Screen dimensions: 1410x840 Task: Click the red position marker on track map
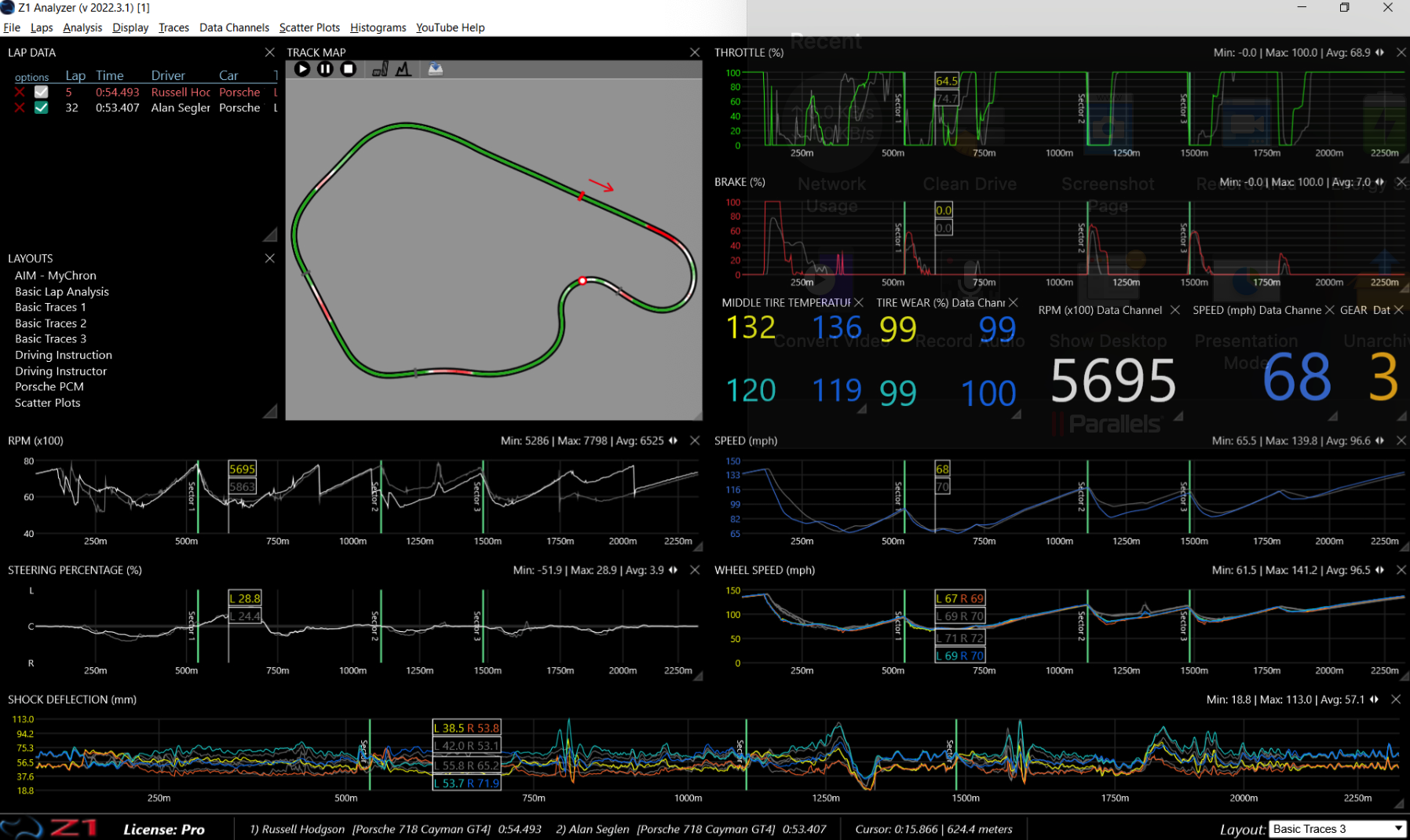click(x=583, y=280)
